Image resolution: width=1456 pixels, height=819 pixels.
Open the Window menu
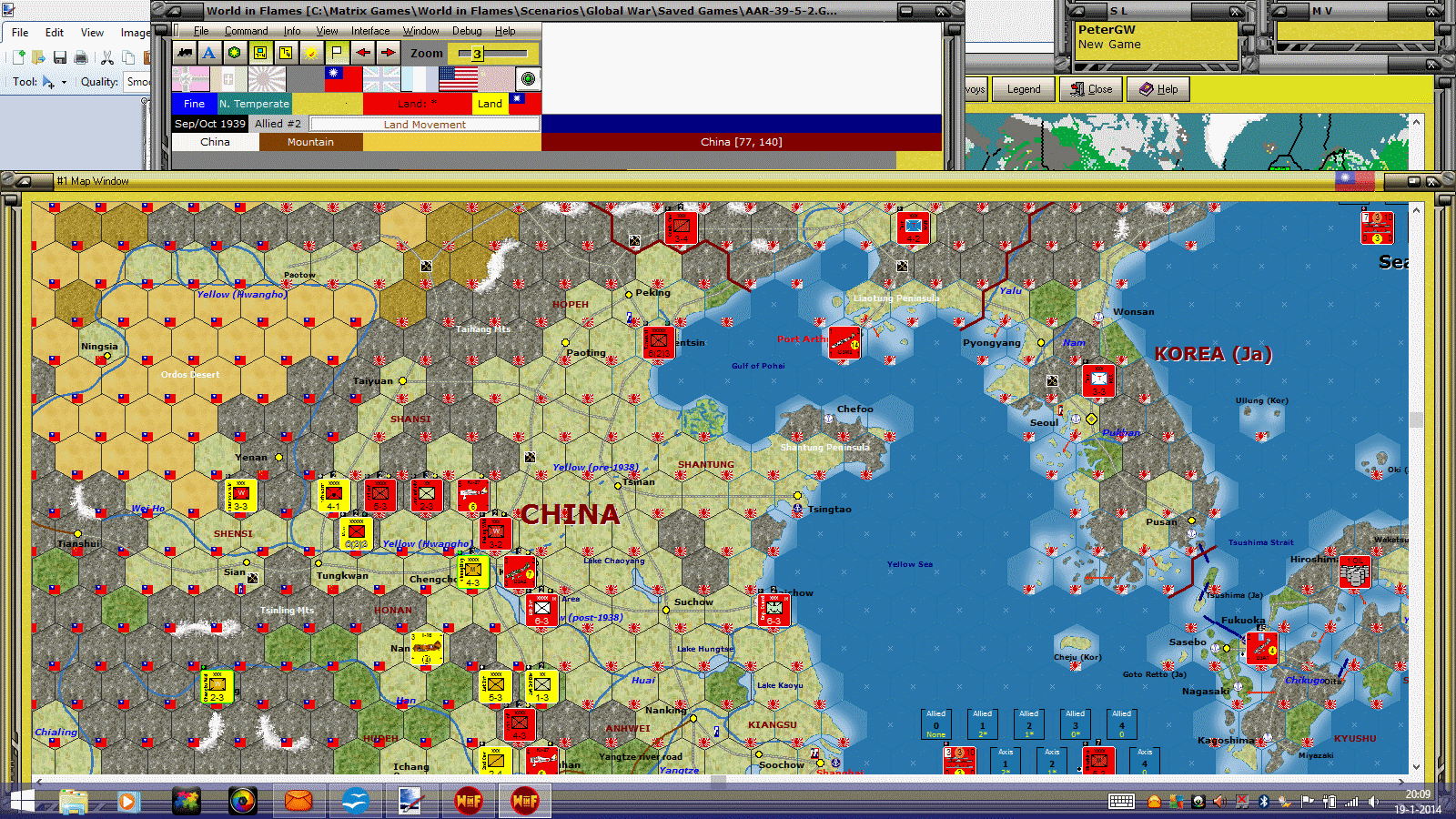coord(421,31)
